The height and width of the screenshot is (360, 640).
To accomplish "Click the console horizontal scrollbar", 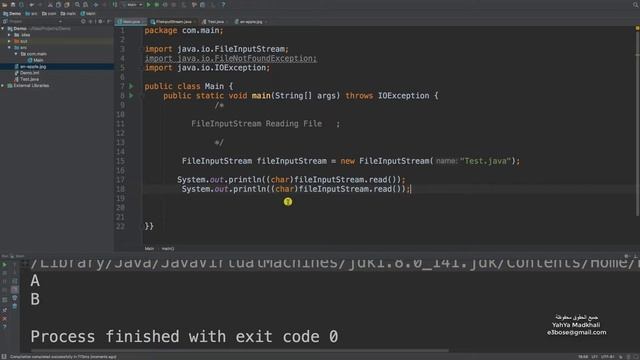I will (240, 350).
